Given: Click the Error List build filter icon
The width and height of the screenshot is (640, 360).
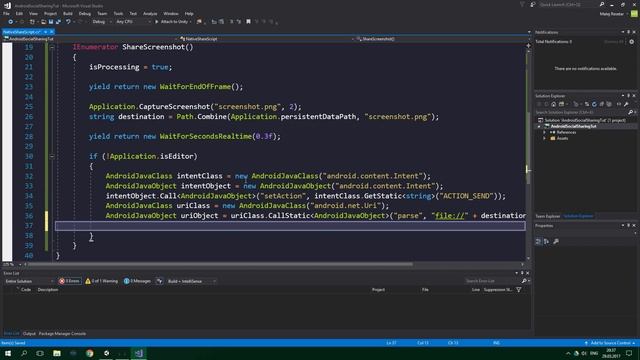Looking at the screenshot, I should pyautogui.click(x=159, y=281).
